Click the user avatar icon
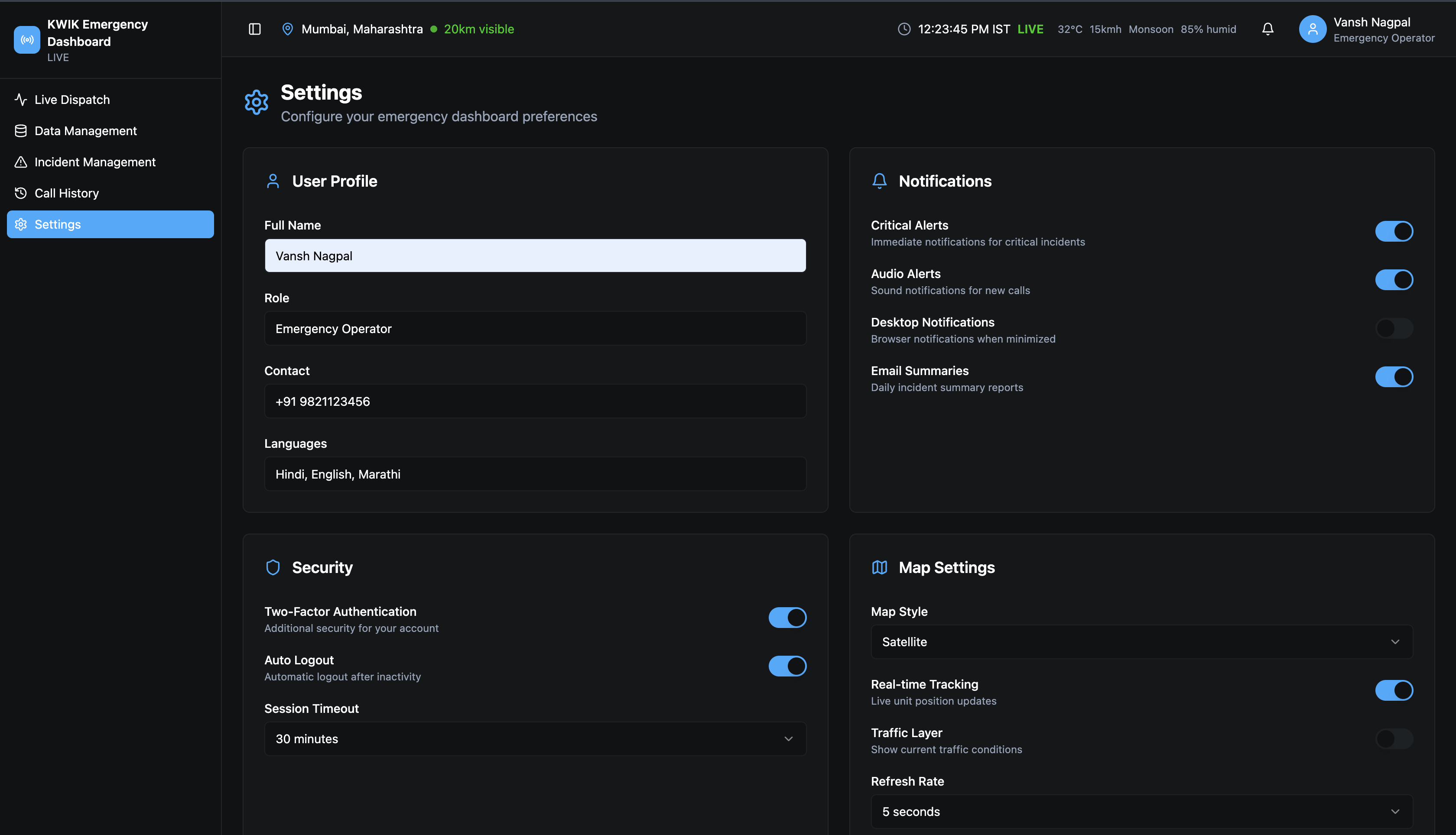This screenshot has height=835, width=1456. tap(1313, 29)
